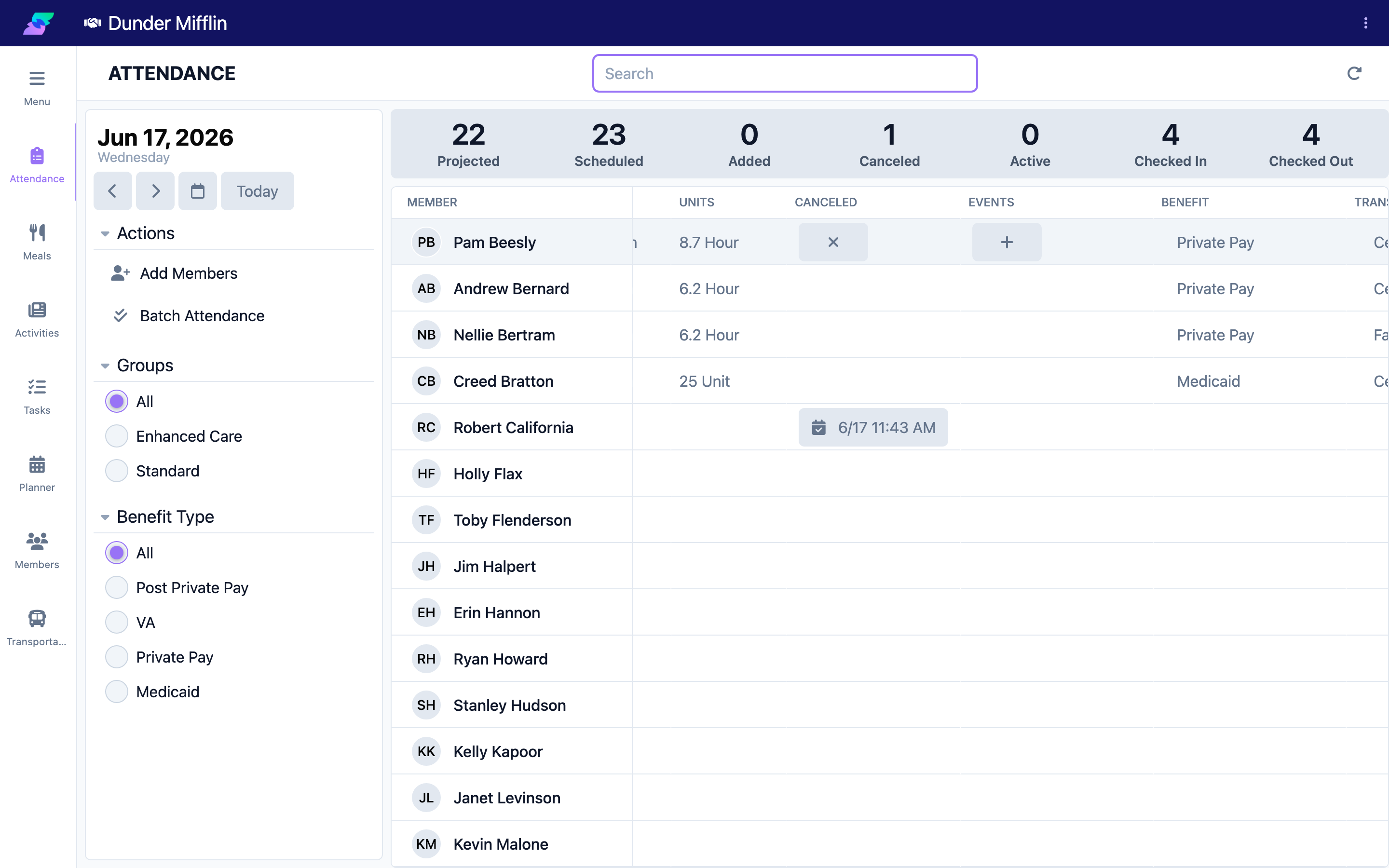Select the Enhanced Care group radio
The height and width of the screenshot is (868, 1389).
[x=117, y=436]
